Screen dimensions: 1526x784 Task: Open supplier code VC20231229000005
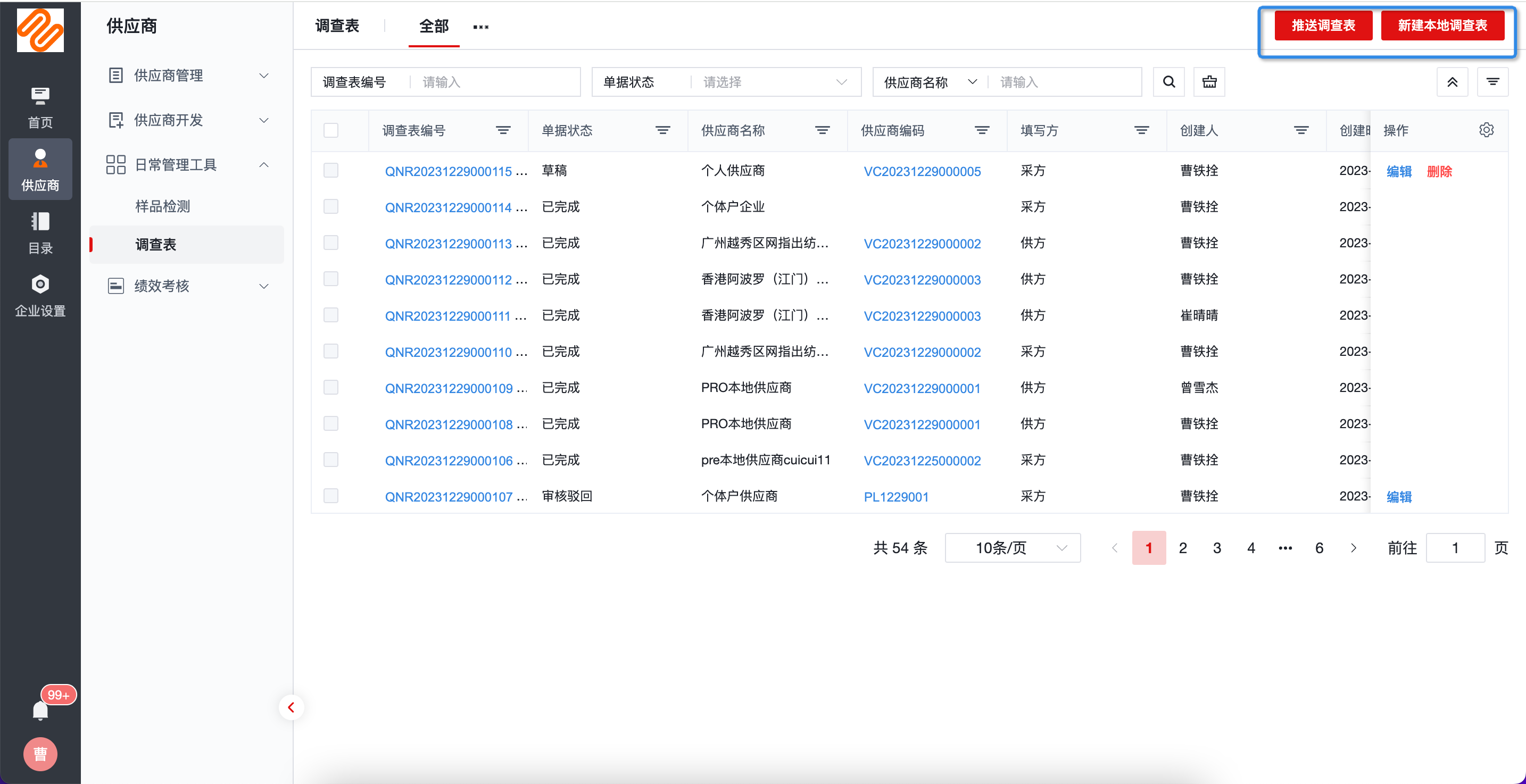pyautogui.click(x=922, y=171)
